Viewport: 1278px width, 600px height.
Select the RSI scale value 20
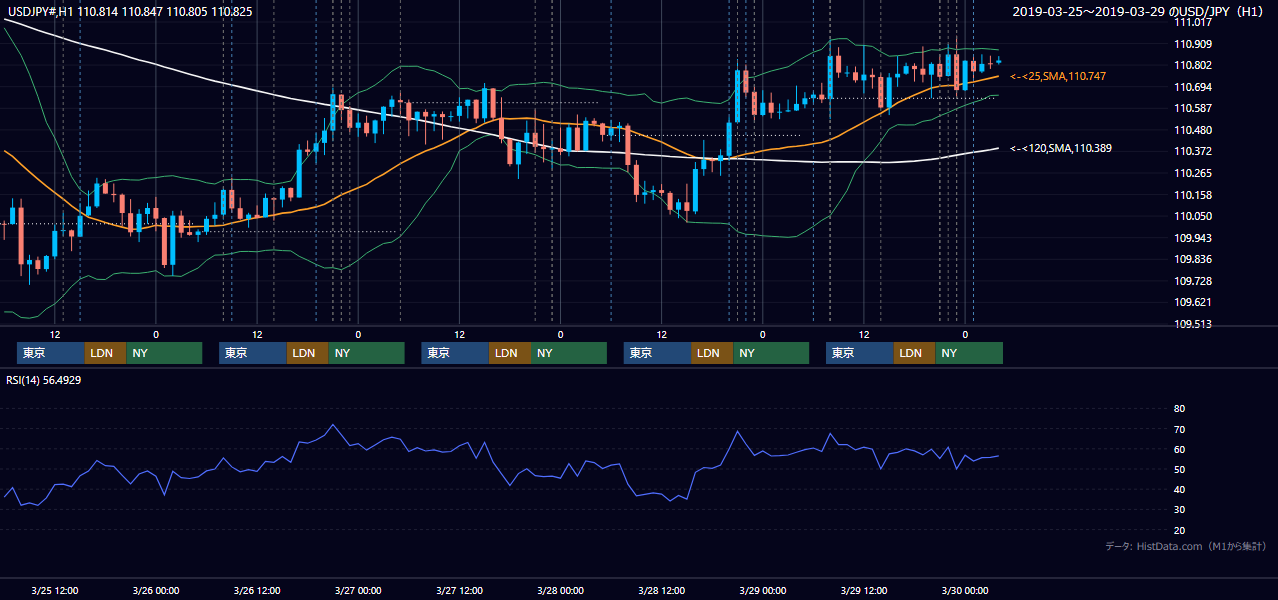[1179, 530]
